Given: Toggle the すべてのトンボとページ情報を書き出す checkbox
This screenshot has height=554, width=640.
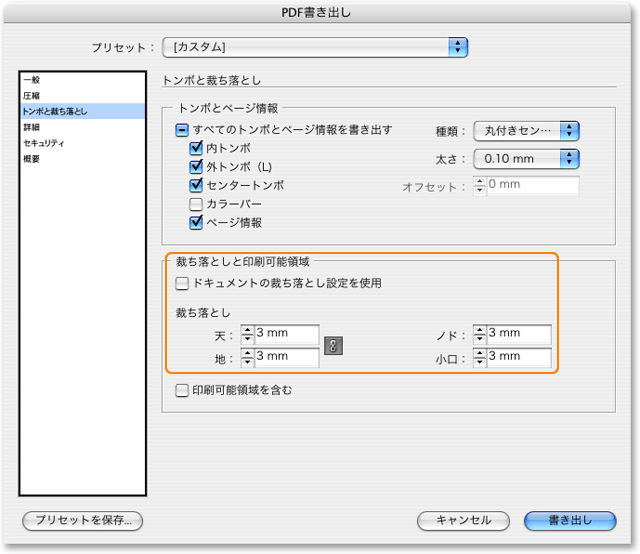Looking at the screenshot, I should click(182, 130).
